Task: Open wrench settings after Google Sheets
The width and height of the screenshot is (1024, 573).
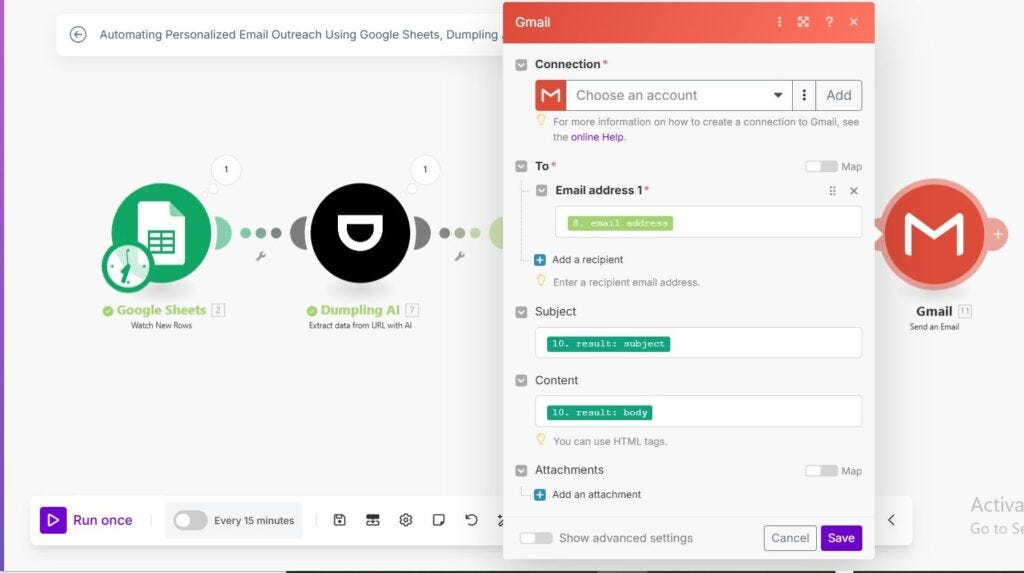Action: [261, 257]
